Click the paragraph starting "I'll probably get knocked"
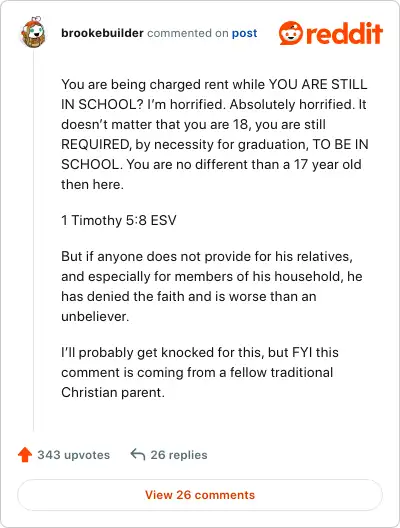400x528 pixels. pos(200,372)
